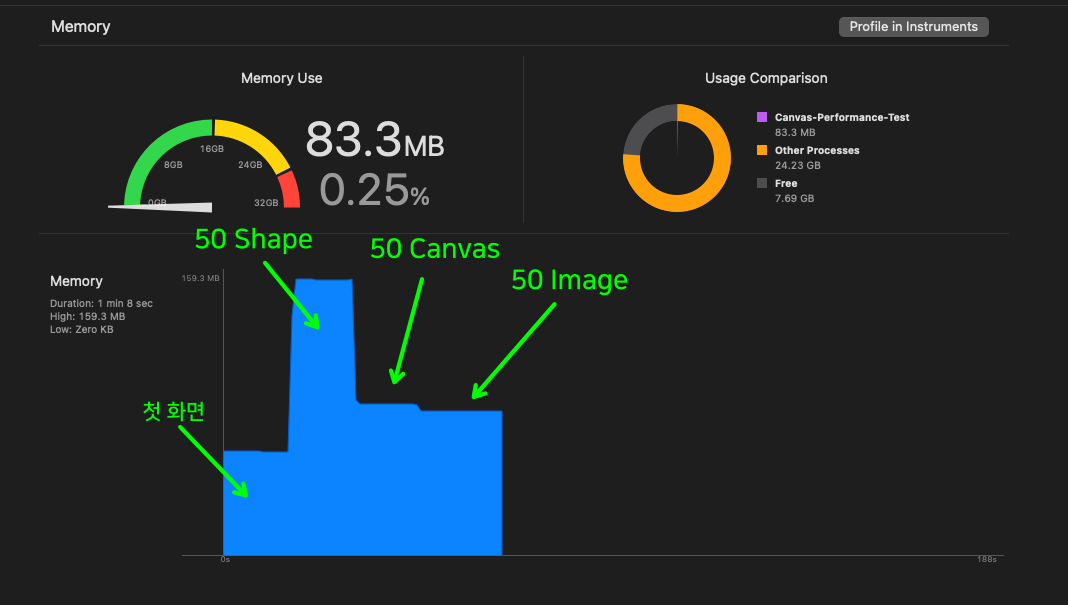The height and width of the screenshot is (605, 1068).
Task: Click the Usage Comparison heading
Action: click(766, 78)
